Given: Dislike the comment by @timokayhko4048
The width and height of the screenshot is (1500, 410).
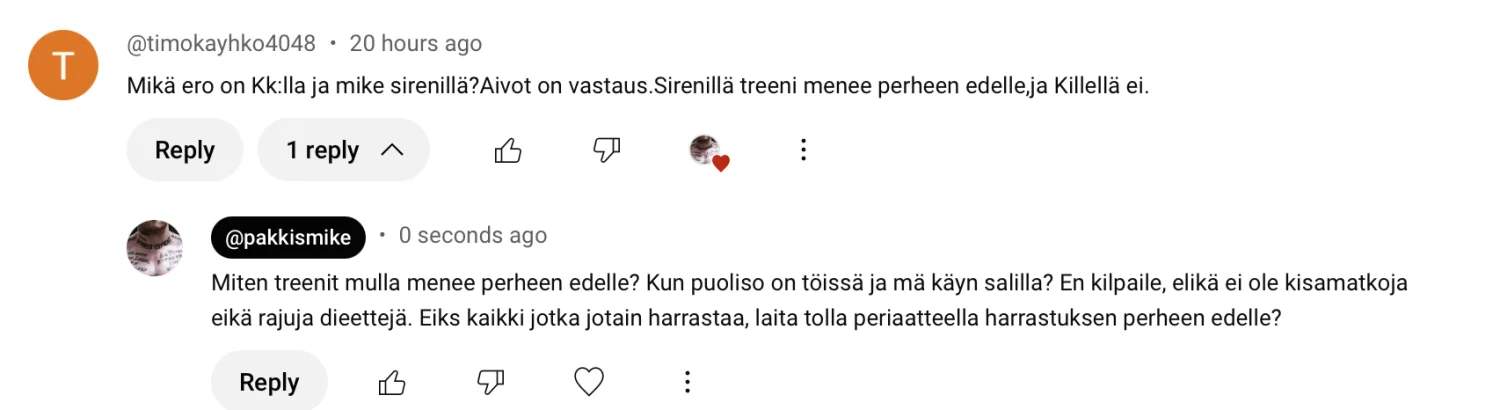Looking at the screenshot, I should pos(607,151).
